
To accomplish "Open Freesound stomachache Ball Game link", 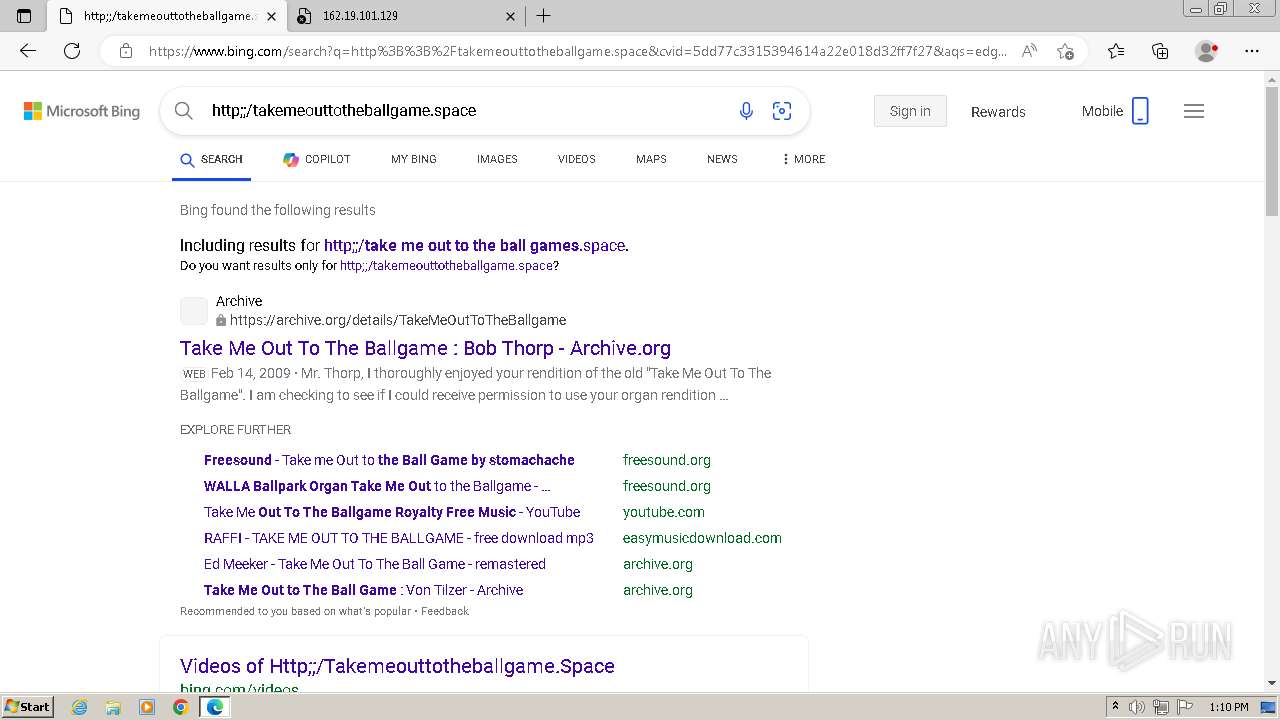I will tap(389, 460).
